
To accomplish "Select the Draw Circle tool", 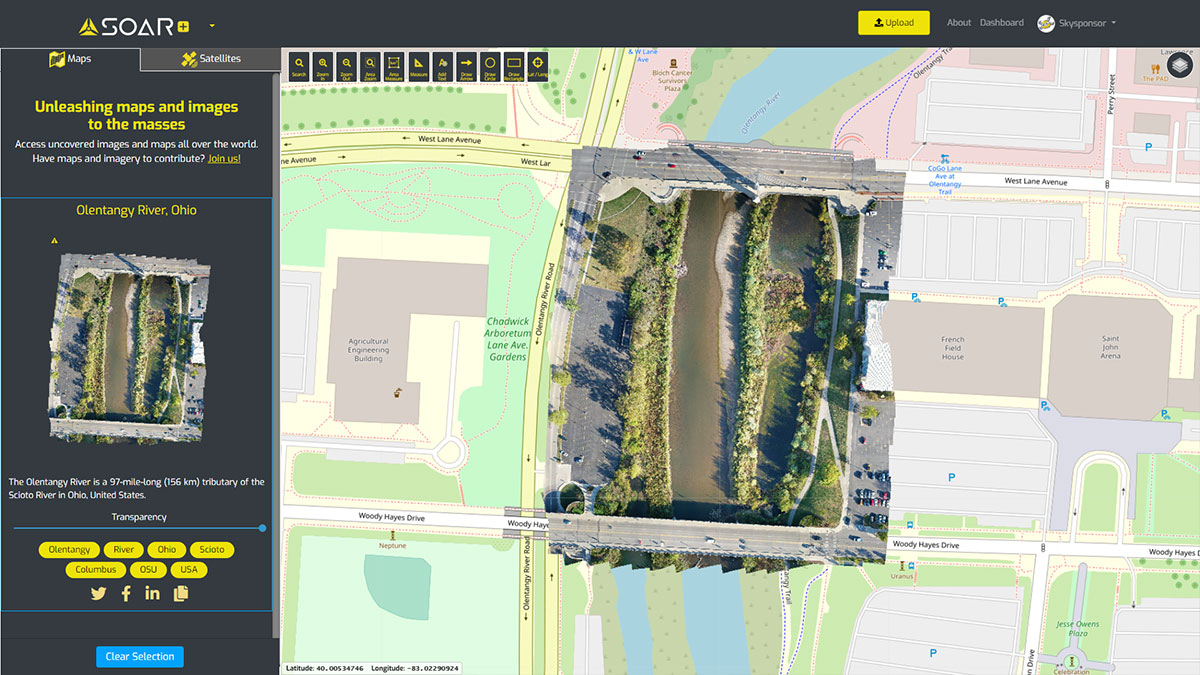I will (x=490, y=65).
